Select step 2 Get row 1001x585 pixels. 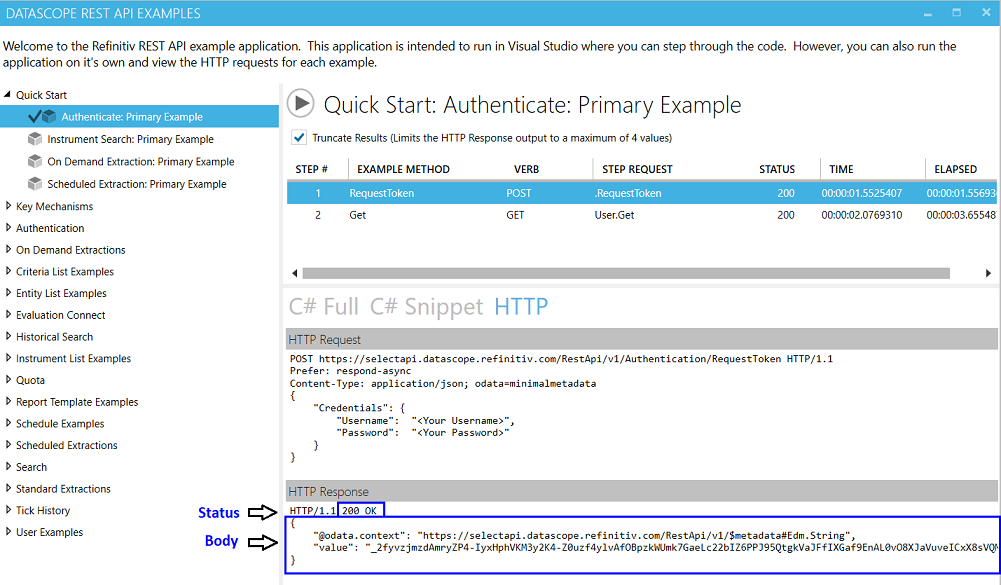click(642, 215)
